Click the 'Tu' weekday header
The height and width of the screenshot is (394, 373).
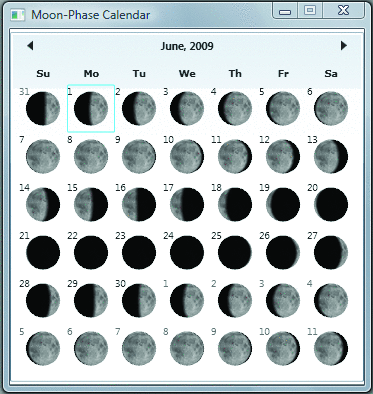(139, 74)
